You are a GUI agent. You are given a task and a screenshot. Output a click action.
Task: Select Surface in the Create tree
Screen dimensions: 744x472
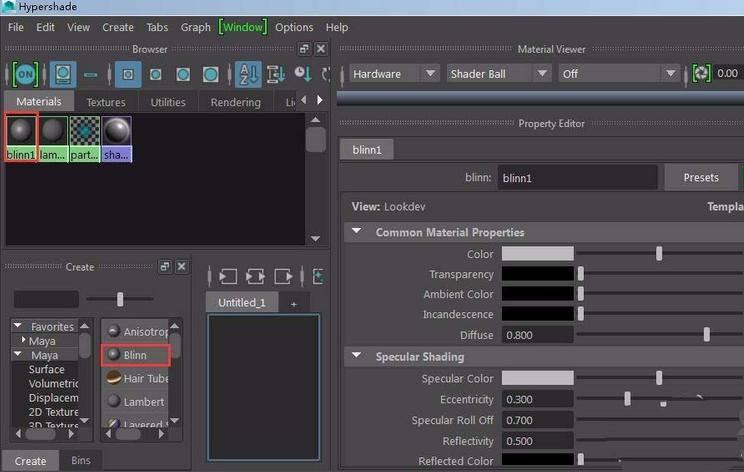coord(46,369)
